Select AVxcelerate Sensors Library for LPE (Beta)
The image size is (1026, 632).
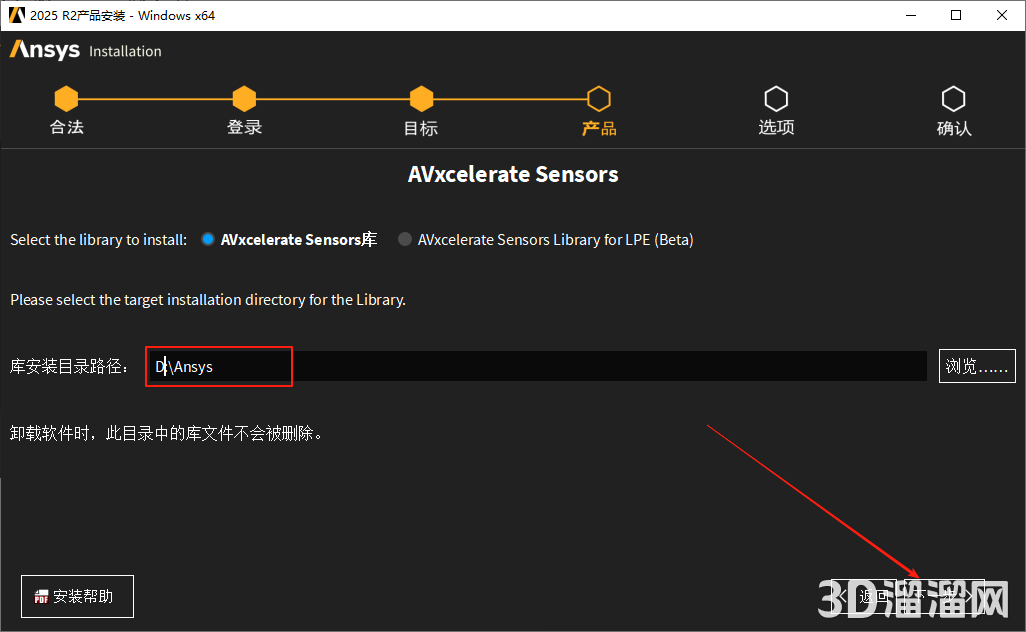pyautogui.click(x=405, y=240)
